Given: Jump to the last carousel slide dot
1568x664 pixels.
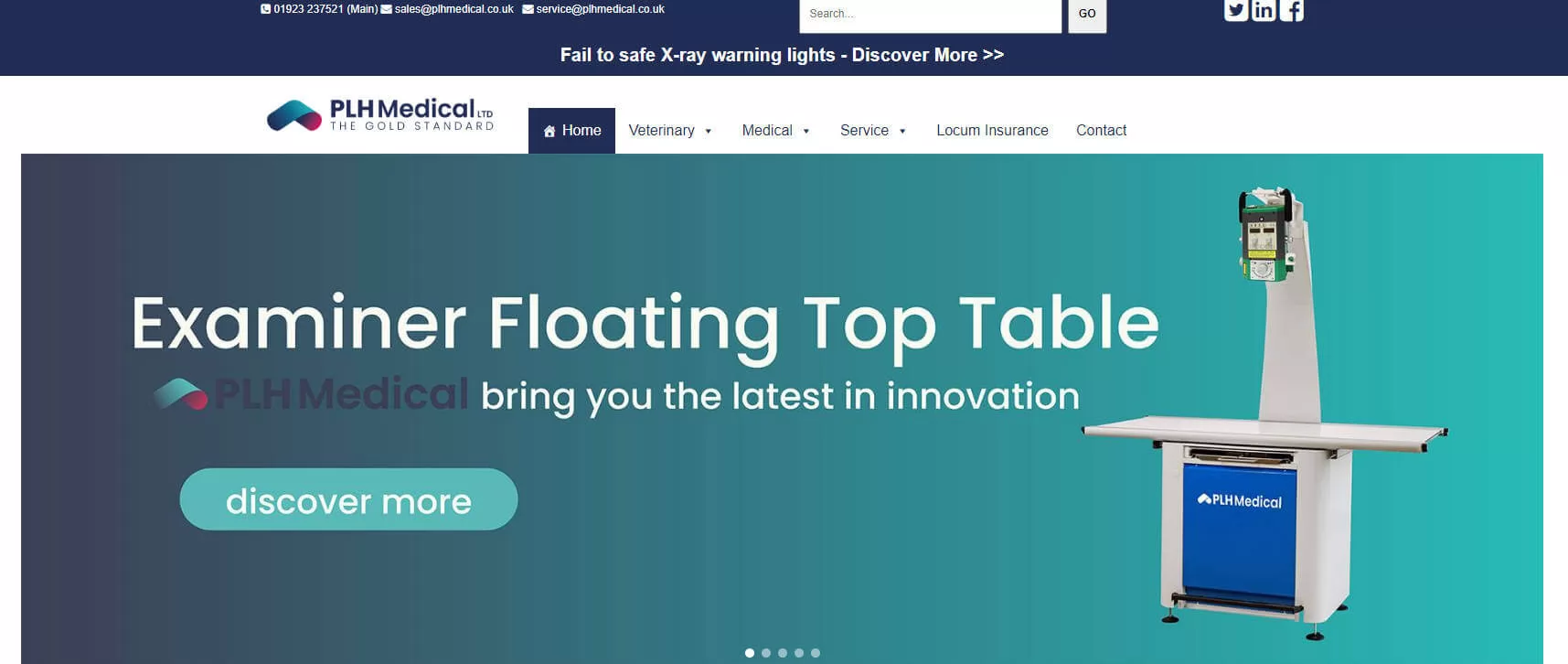Looking at the screenshot, I should pyautogui.click(x=816, y=653).
